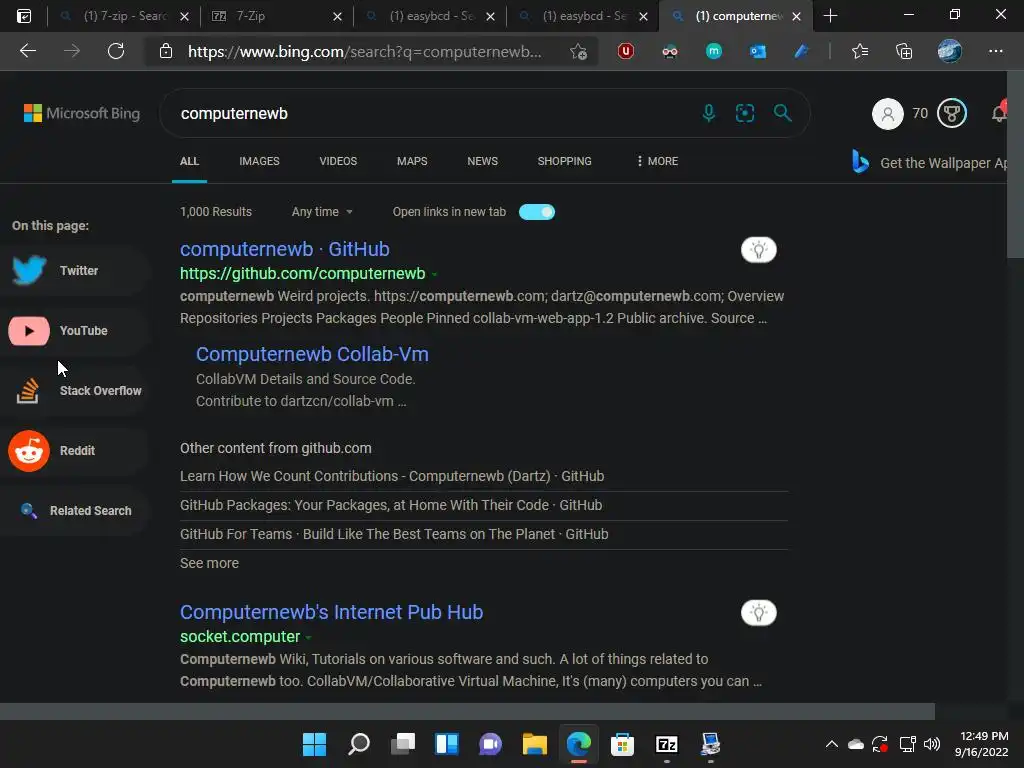
Task: Click the site lock icon in address bar
Action: (166, 51)
